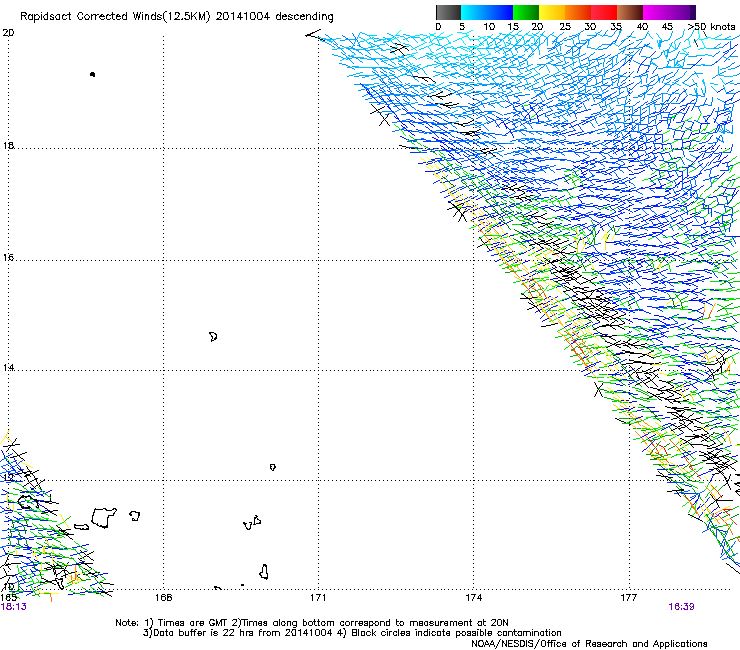Click the dark purple 45-50 knots legend segment

[x=682, y=12]
